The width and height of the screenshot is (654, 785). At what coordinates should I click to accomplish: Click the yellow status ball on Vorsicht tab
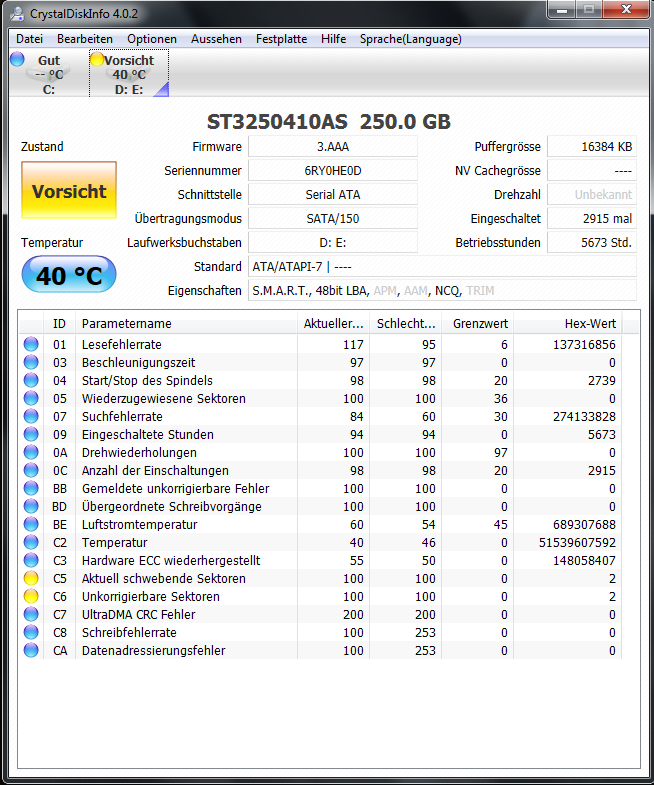click(x=97, y=59)
